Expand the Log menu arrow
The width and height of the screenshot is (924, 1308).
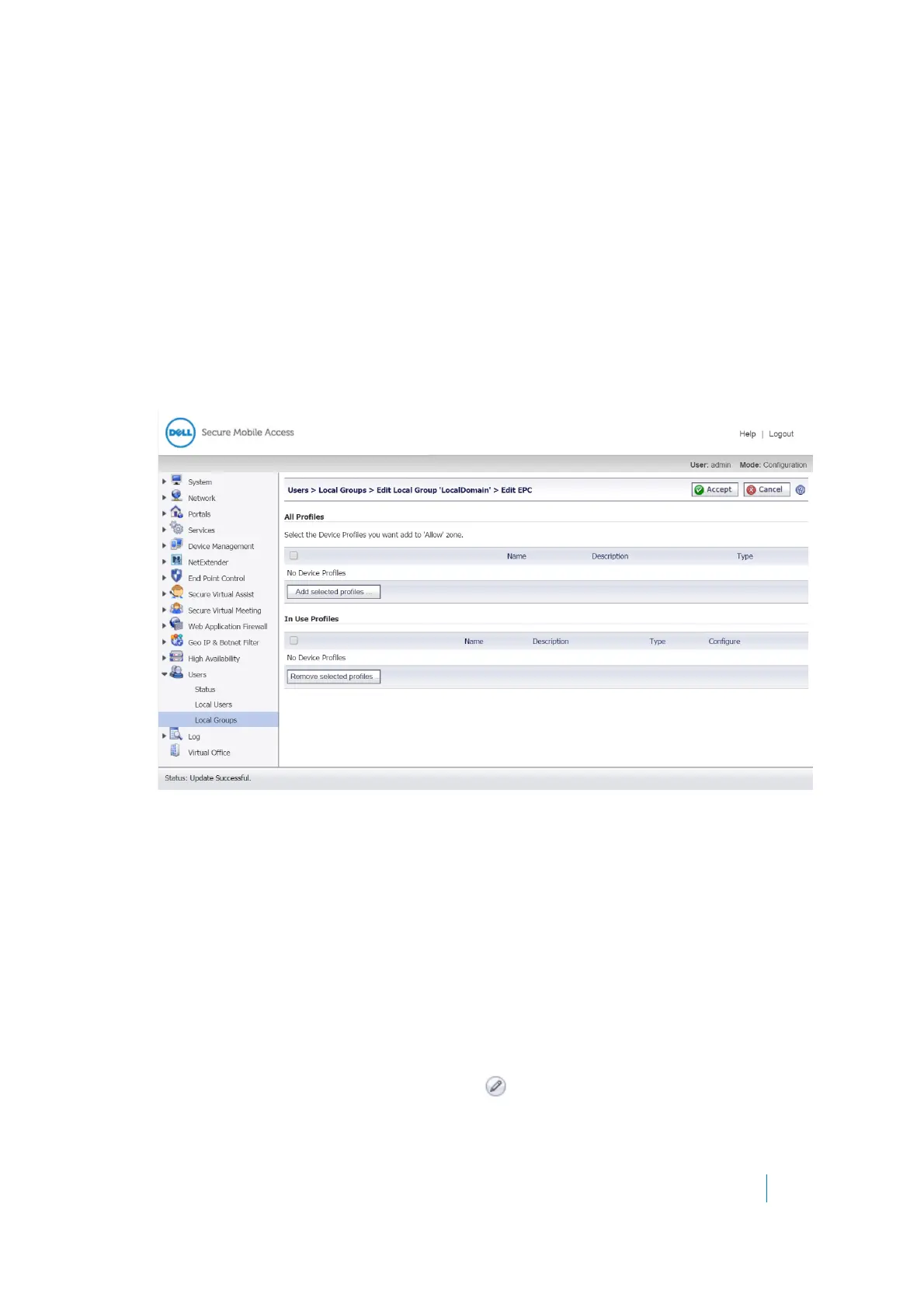pos(164,736)
